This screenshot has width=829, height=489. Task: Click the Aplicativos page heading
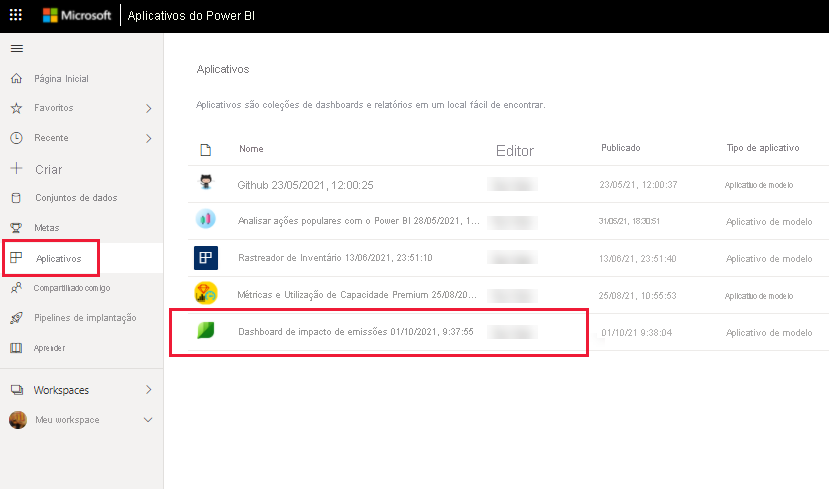(223, 69)
